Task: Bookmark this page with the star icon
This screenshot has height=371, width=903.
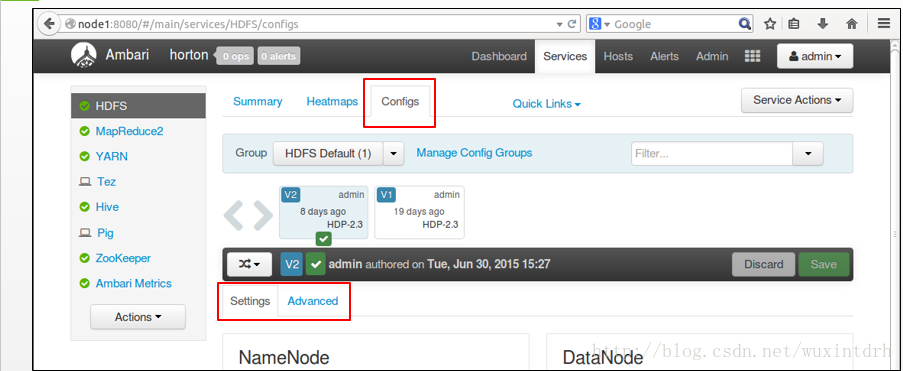Action: pos(770,24)
